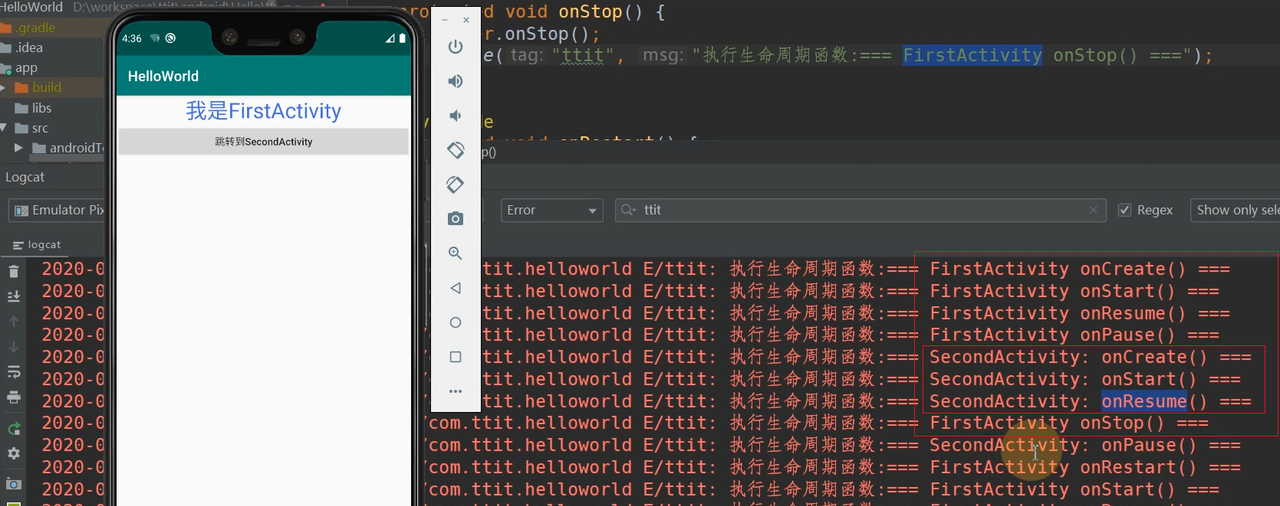Restart logcat with green arrow icon
The image size is (1280, 506).
click(13, 429)
